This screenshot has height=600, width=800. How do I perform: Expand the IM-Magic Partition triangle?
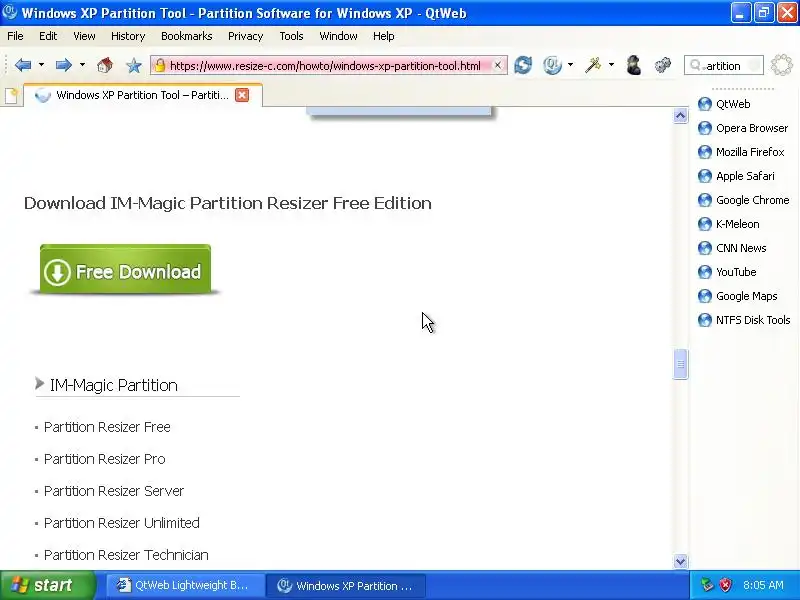[39, 383]
